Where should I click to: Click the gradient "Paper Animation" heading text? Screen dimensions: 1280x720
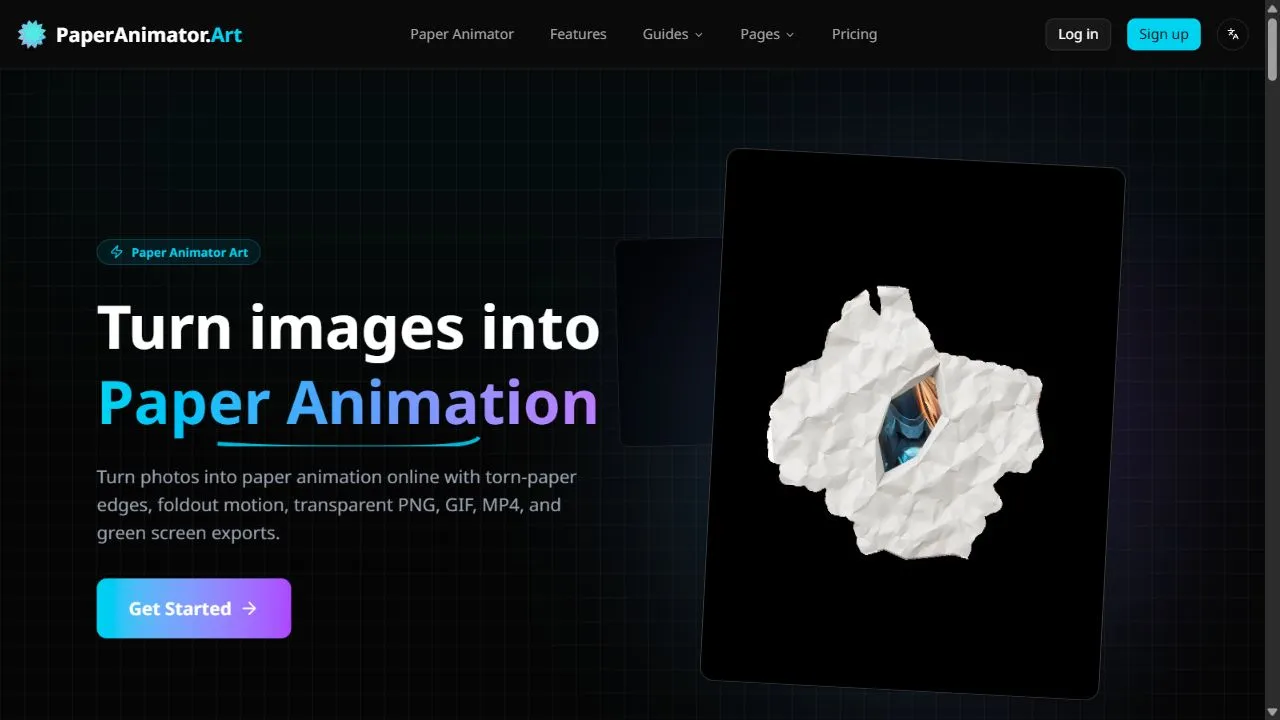click(348, 403)
